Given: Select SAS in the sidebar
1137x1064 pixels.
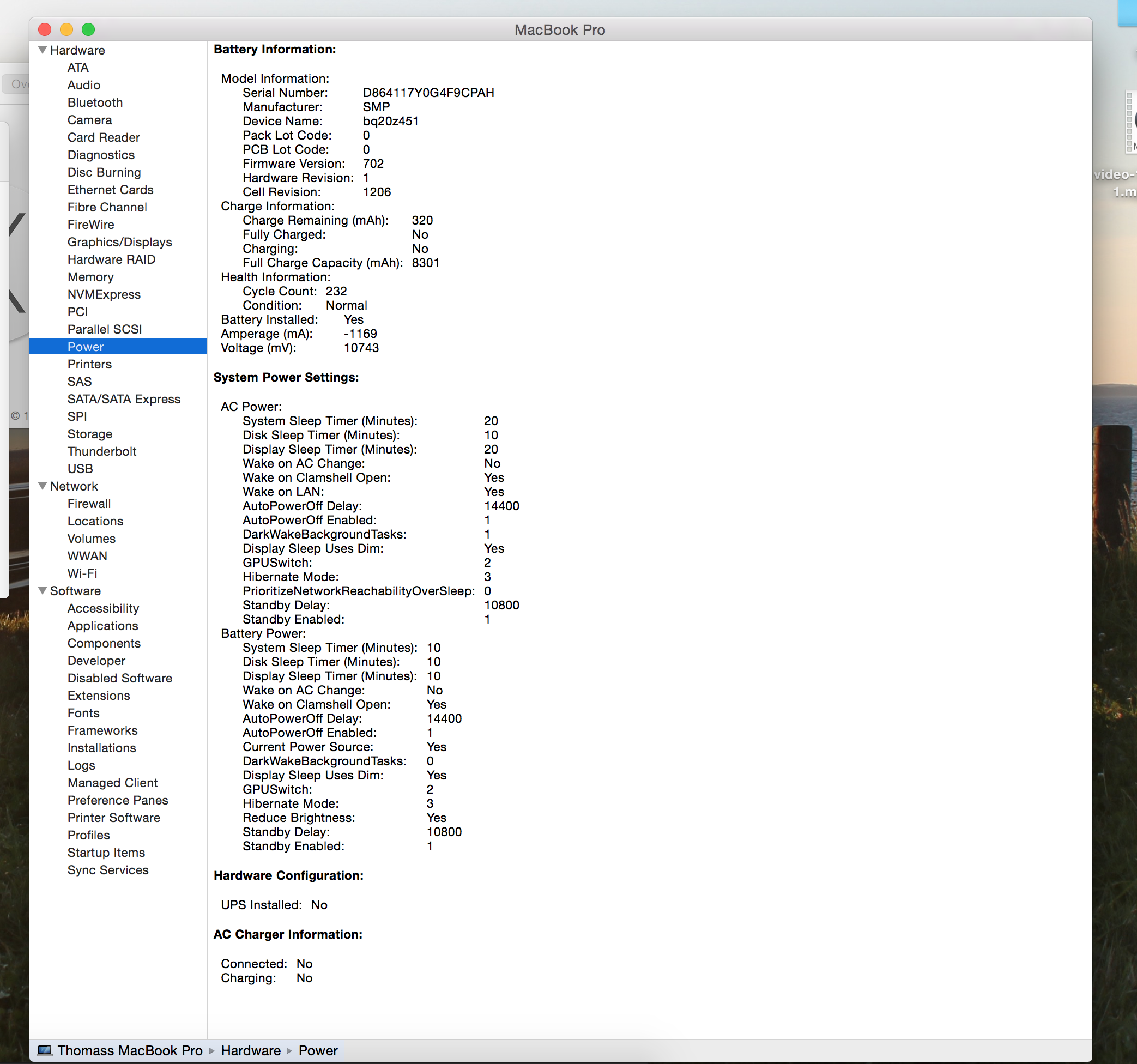Looking at the screenshot, I should tap(79, 382).
